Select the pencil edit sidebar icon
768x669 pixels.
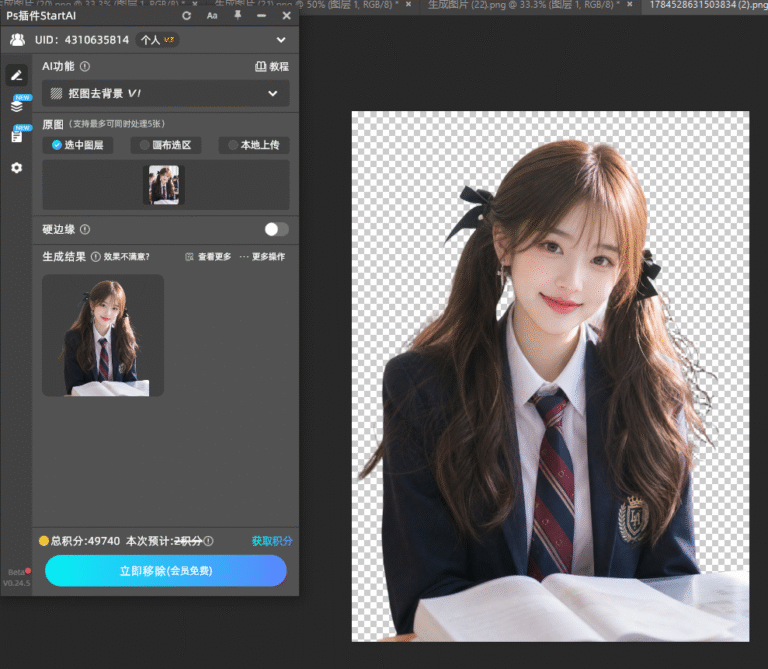click(x=17, y=75)
